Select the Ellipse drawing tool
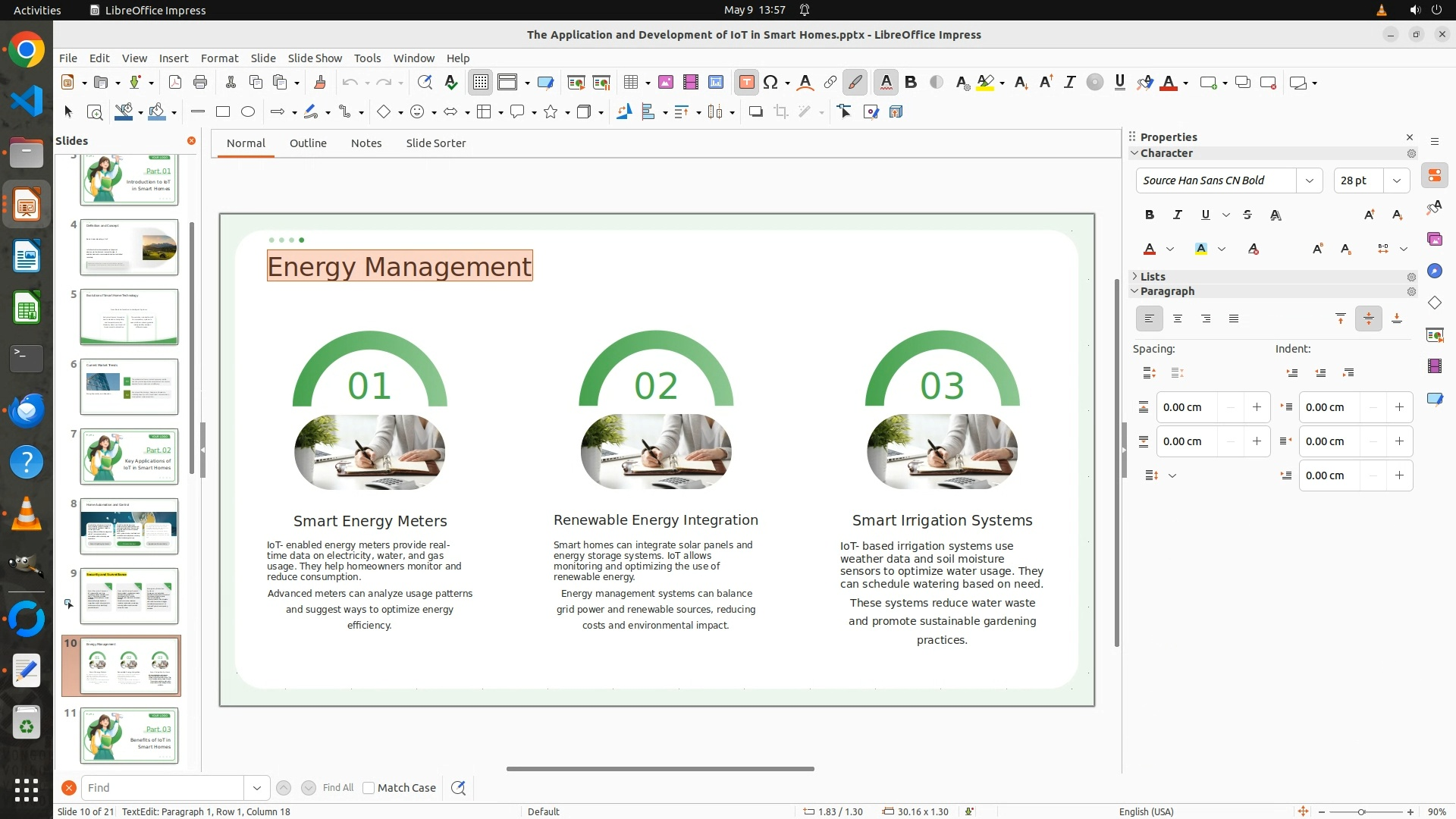The image size is (1456, 819). pyautogui.click(x=248, y=112)
